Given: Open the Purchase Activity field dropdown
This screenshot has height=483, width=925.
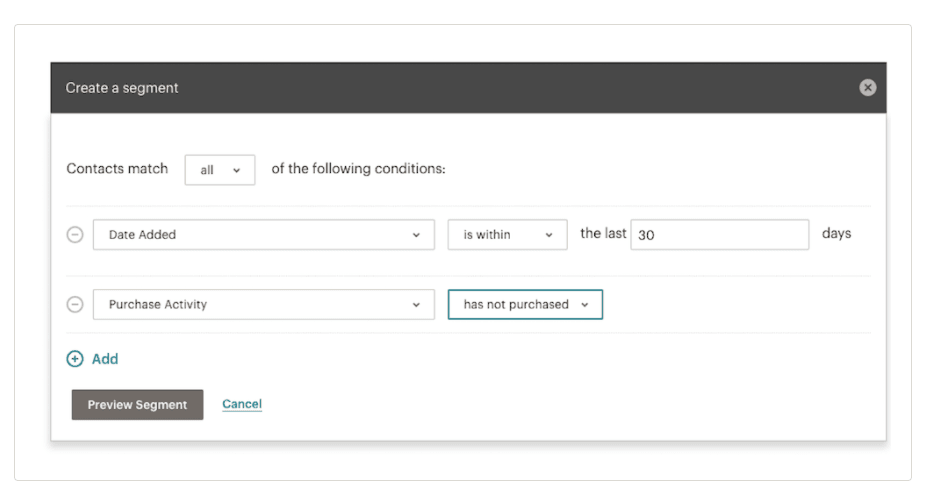Looking at the screenshot, I should point(264,304).
